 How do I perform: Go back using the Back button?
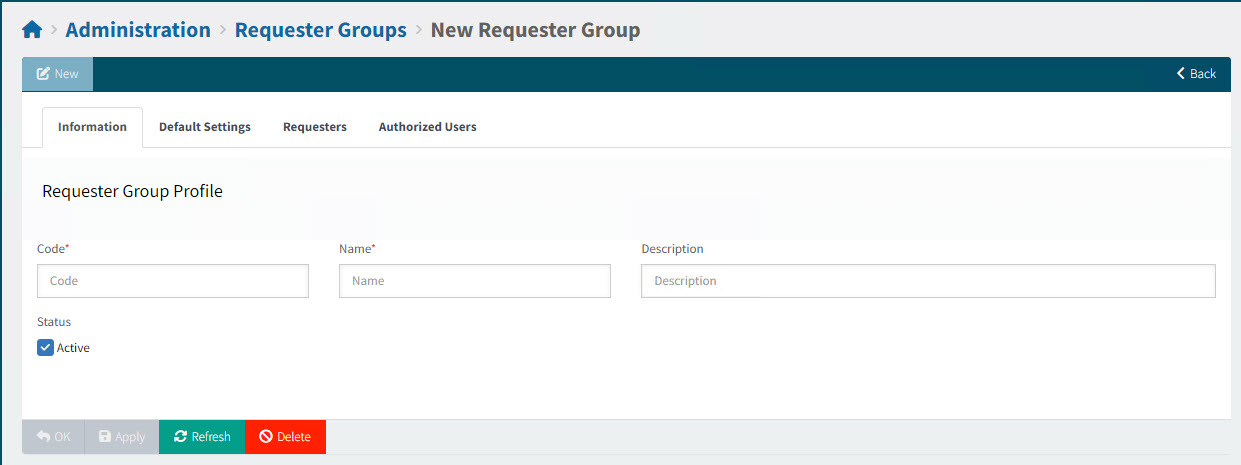coord(1196,74)
